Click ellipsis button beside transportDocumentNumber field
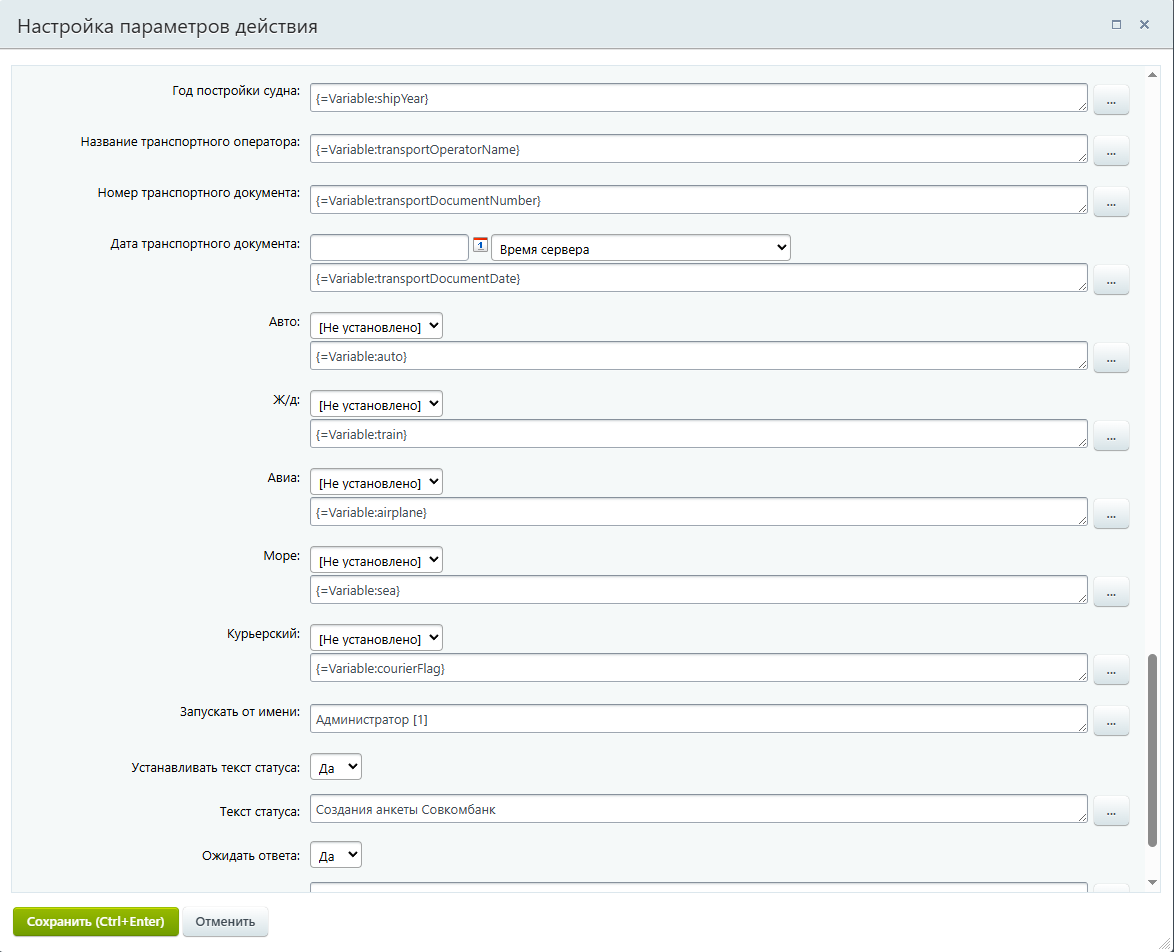 pos(1111,201)
